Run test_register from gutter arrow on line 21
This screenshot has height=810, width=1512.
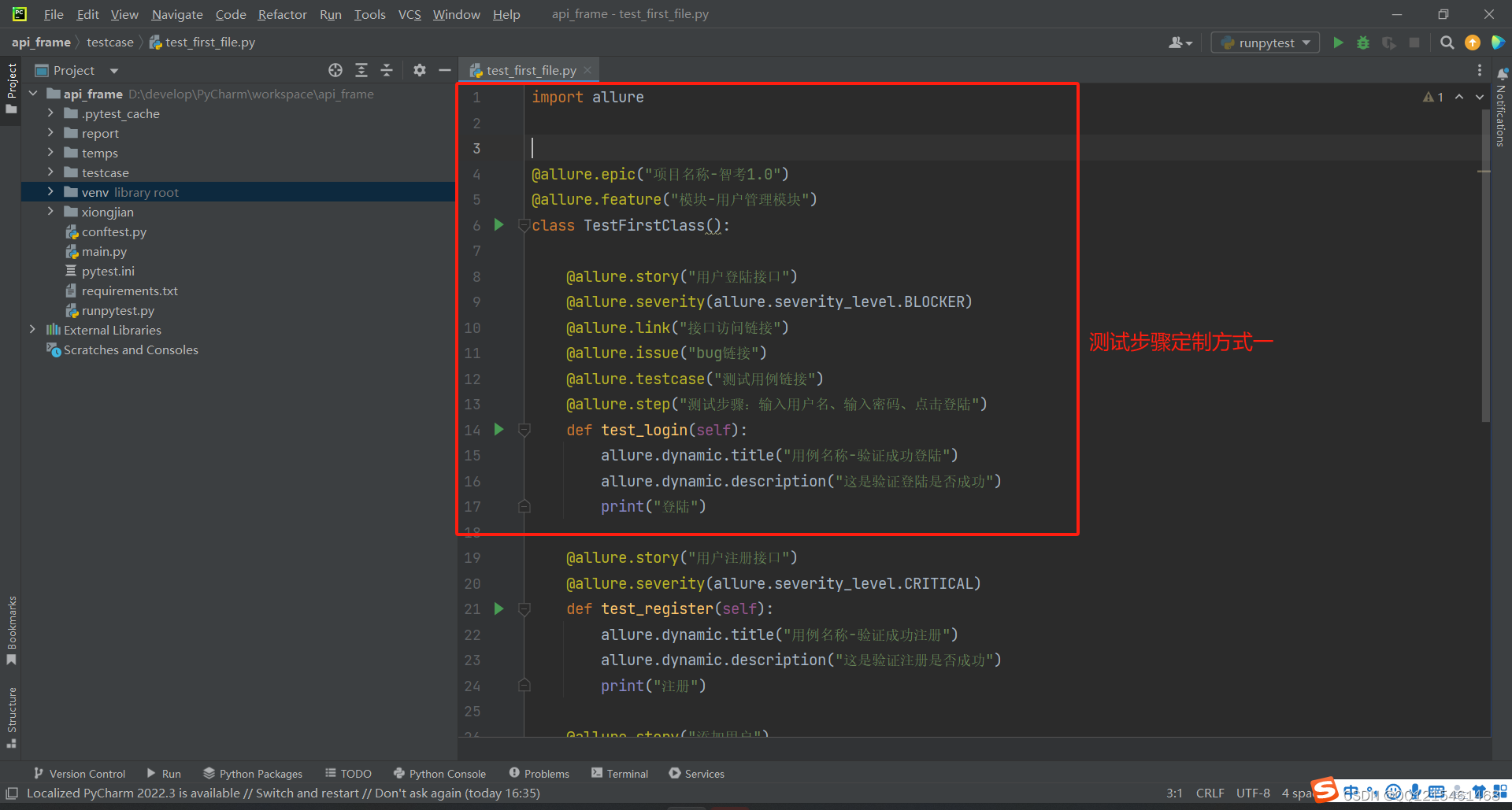tap(498, 608)
